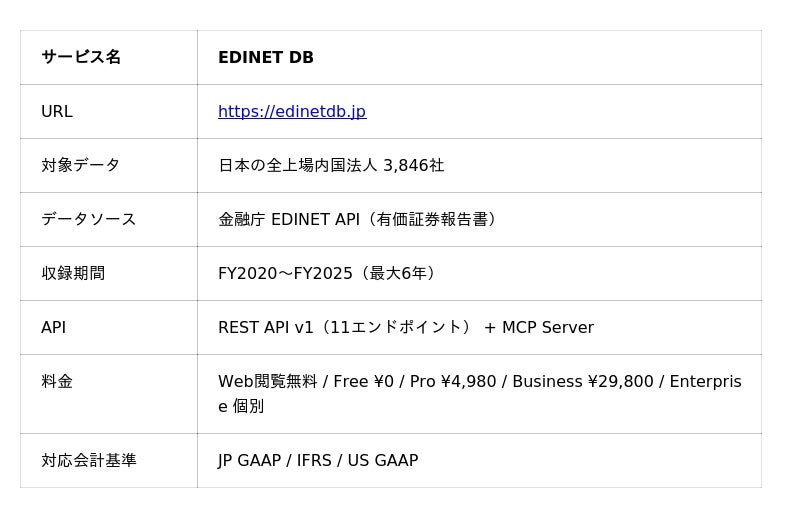Click the データソース row label
800x518 pixels.
89,220
